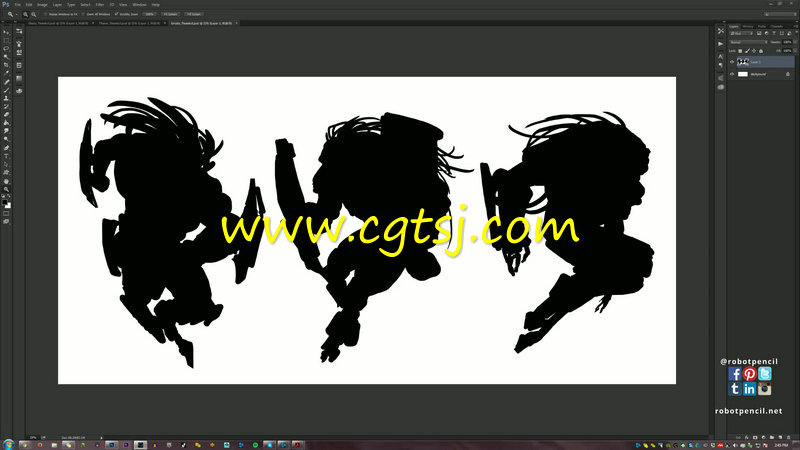This screenshot has height=450, width=800.
Task: Toggle Quick Mask mode button
Action: coord(6,213)
